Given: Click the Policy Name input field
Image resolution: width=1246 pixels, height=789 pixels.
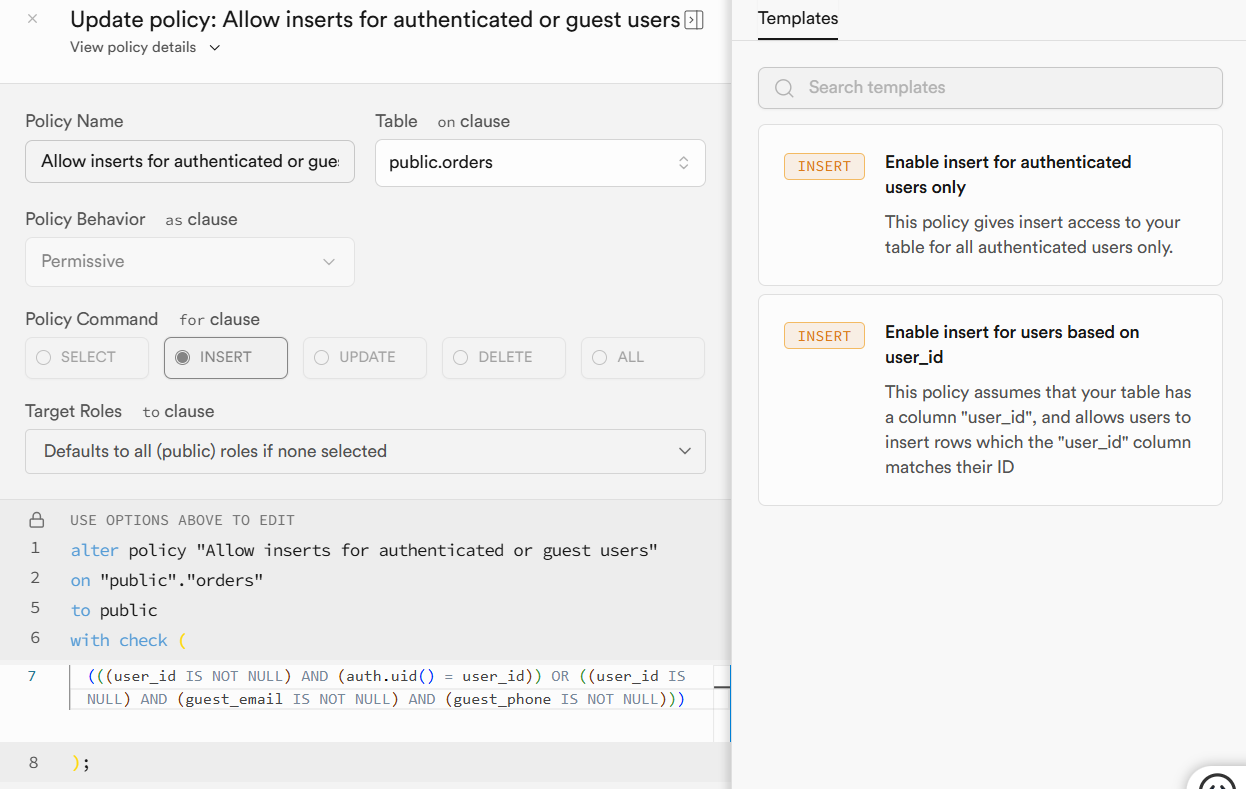Looking at the screenshot, I should 190,162.
